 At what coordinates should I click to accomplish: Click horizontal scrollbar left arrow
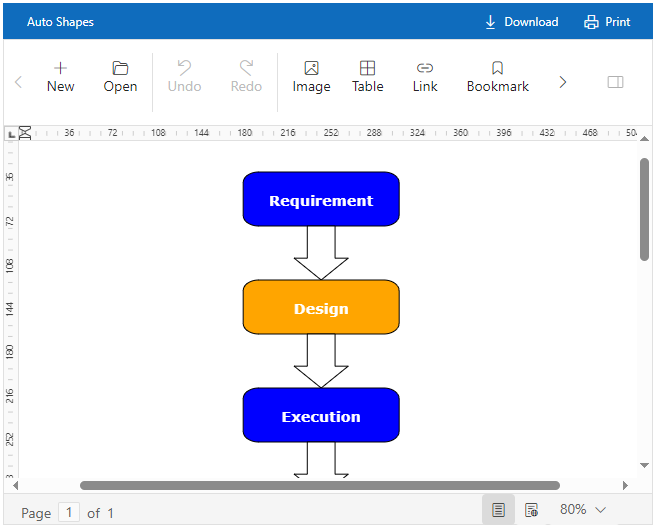tap(15, 485)
